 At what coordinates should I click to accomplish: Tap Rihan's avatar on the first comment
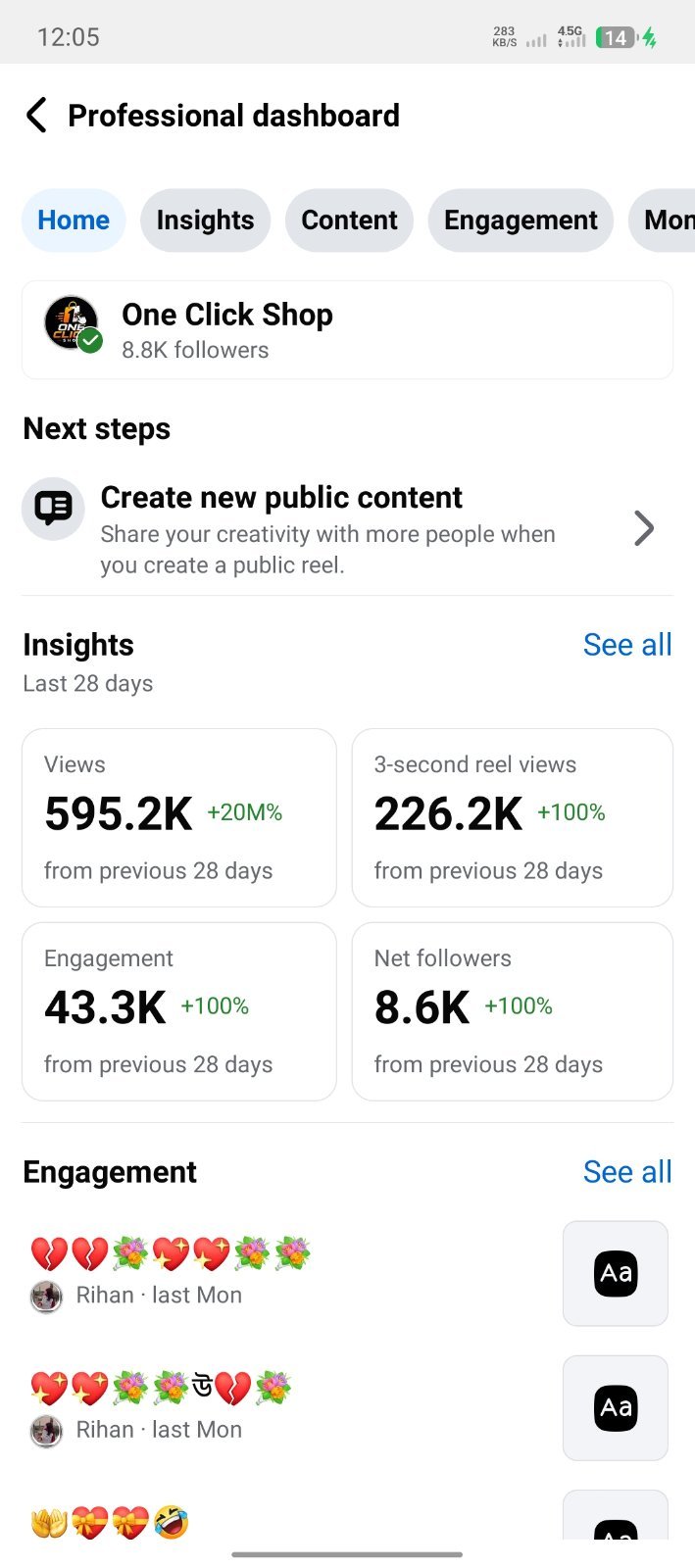(46, 1296)
